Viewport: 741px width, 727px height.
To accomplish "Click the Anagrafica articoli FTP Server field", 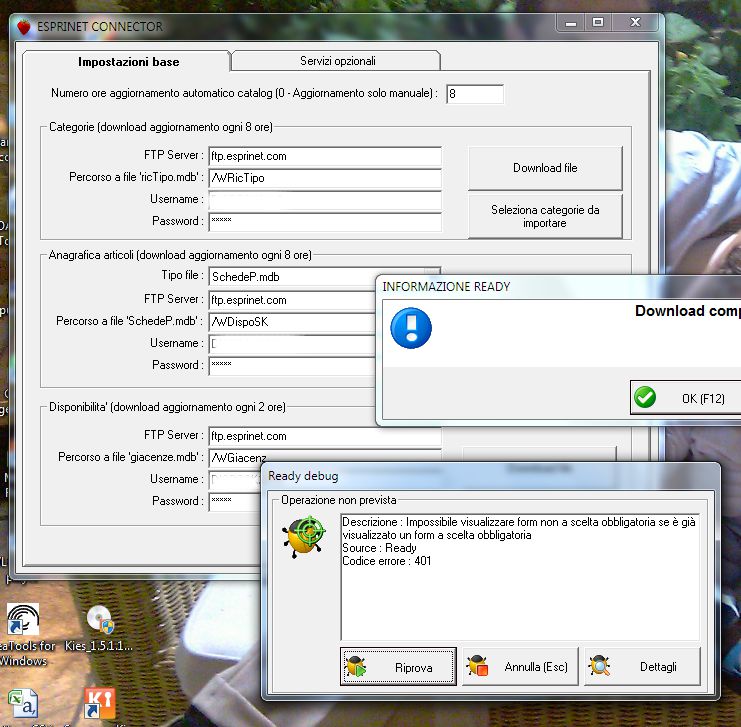I will pyautogui.click(x=292, y=300).
